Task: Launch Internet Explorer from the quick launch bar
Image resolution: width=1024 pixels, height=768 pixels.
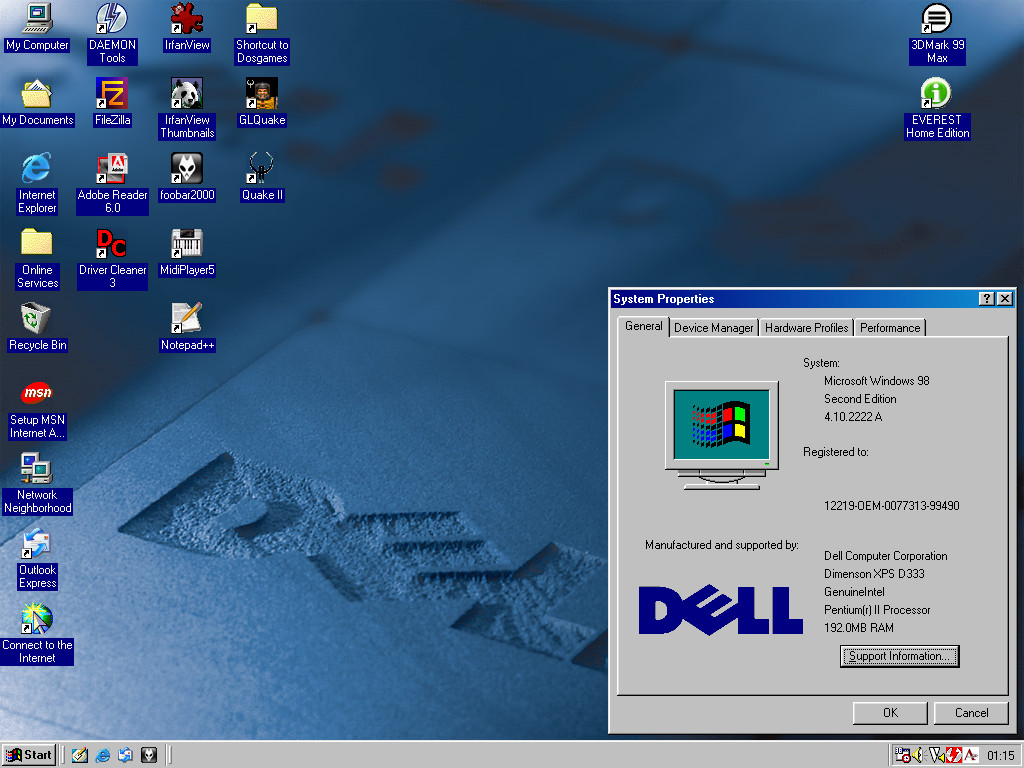Action: click(103, 755)
